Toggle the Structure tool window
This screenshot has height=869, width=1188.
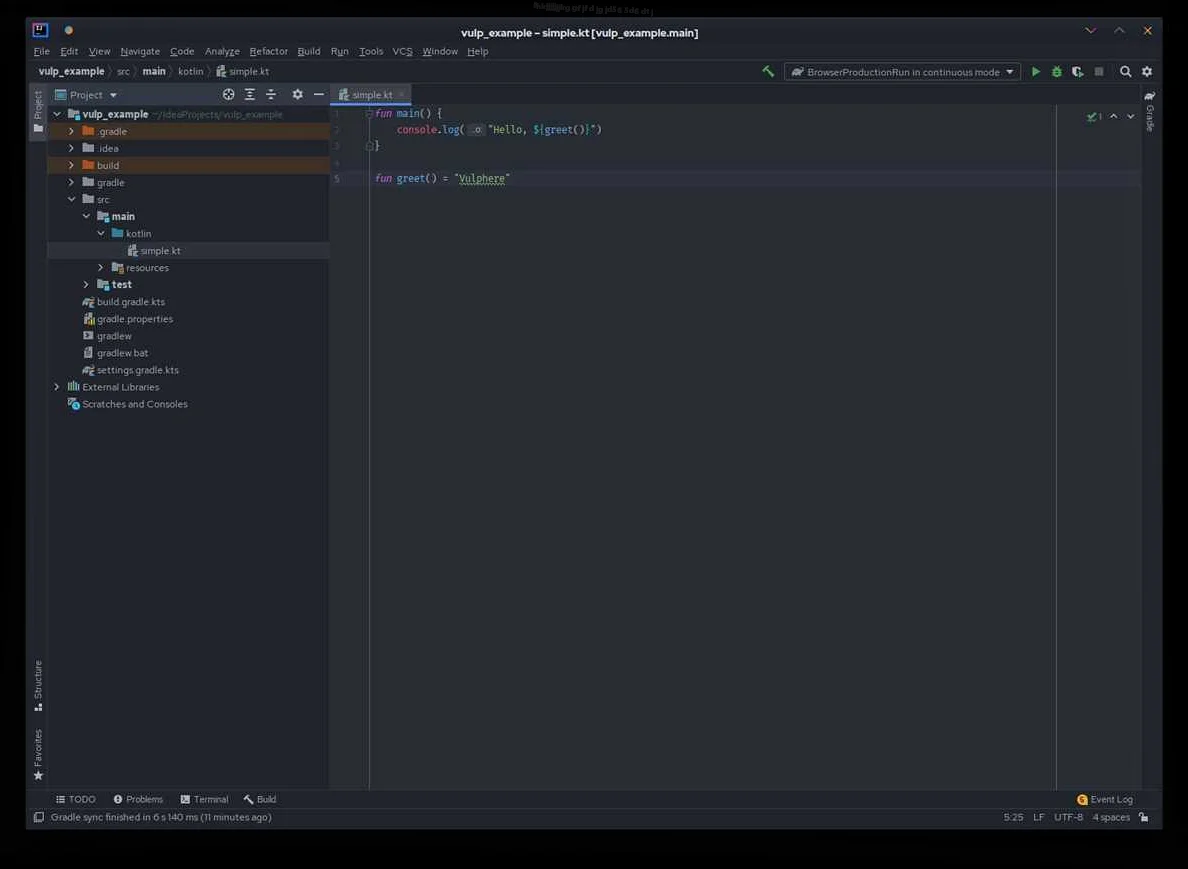(x=38, y=685)
